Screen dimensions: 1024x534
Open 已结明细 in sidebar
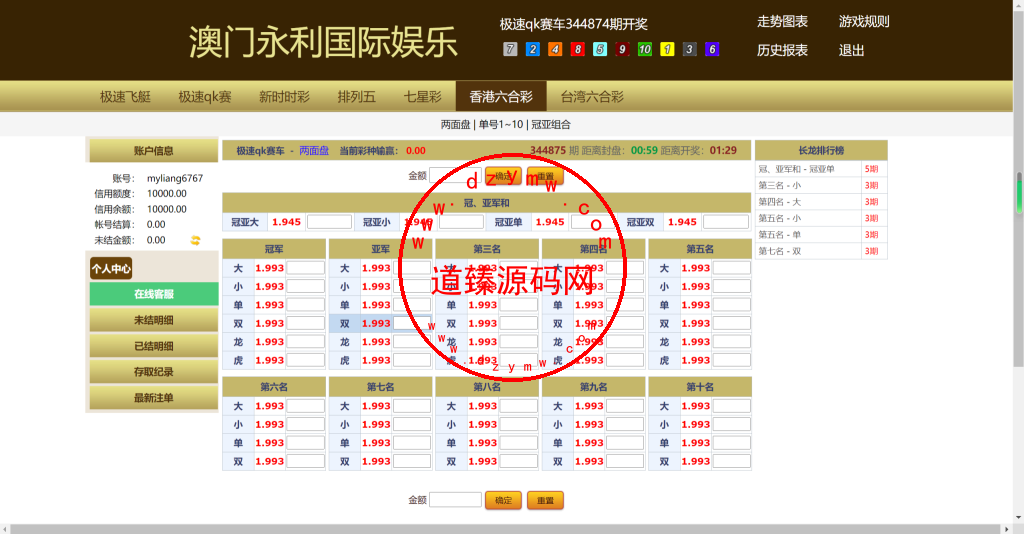coord(154,346)
